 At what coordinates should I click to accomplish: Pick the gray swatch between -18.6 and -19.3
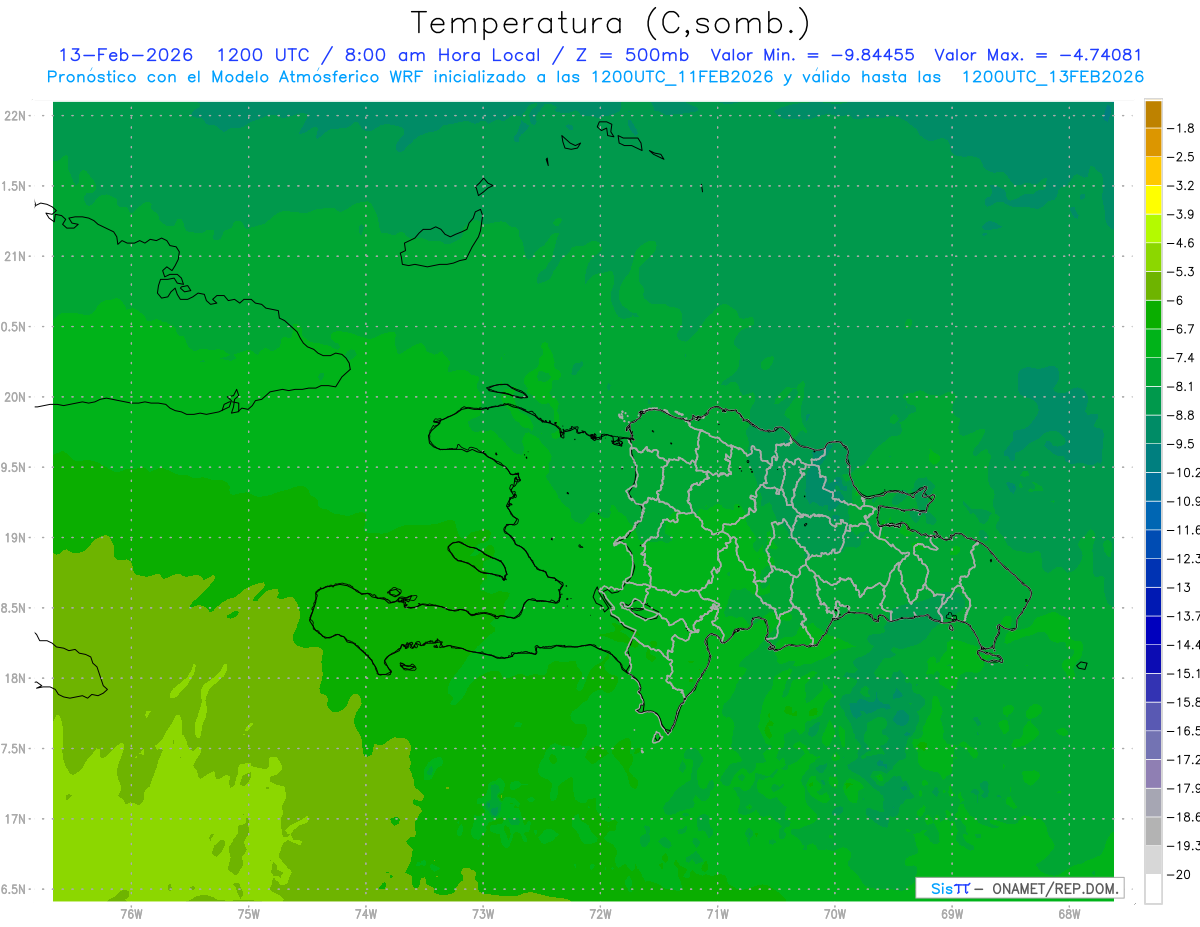click(x=1153, y=832)
